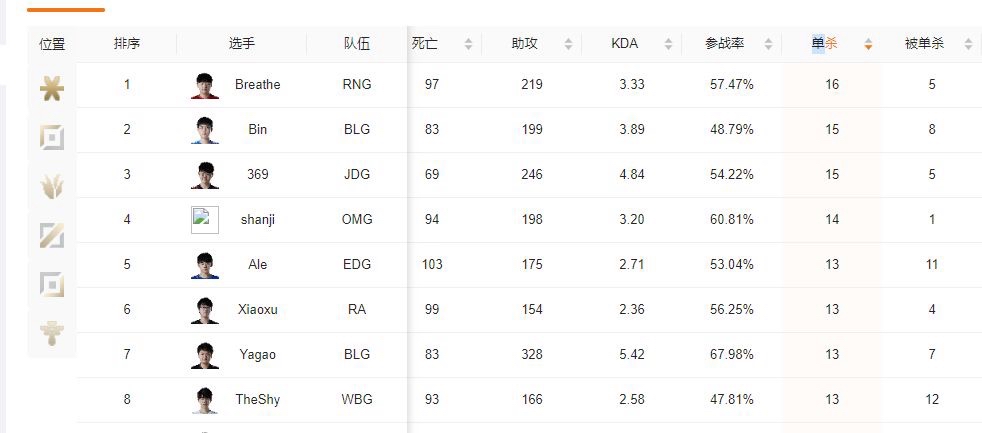Screen dimensions: 982x433
Task: Click Xiaoxu's RA team cell
Action: [357, 310]
